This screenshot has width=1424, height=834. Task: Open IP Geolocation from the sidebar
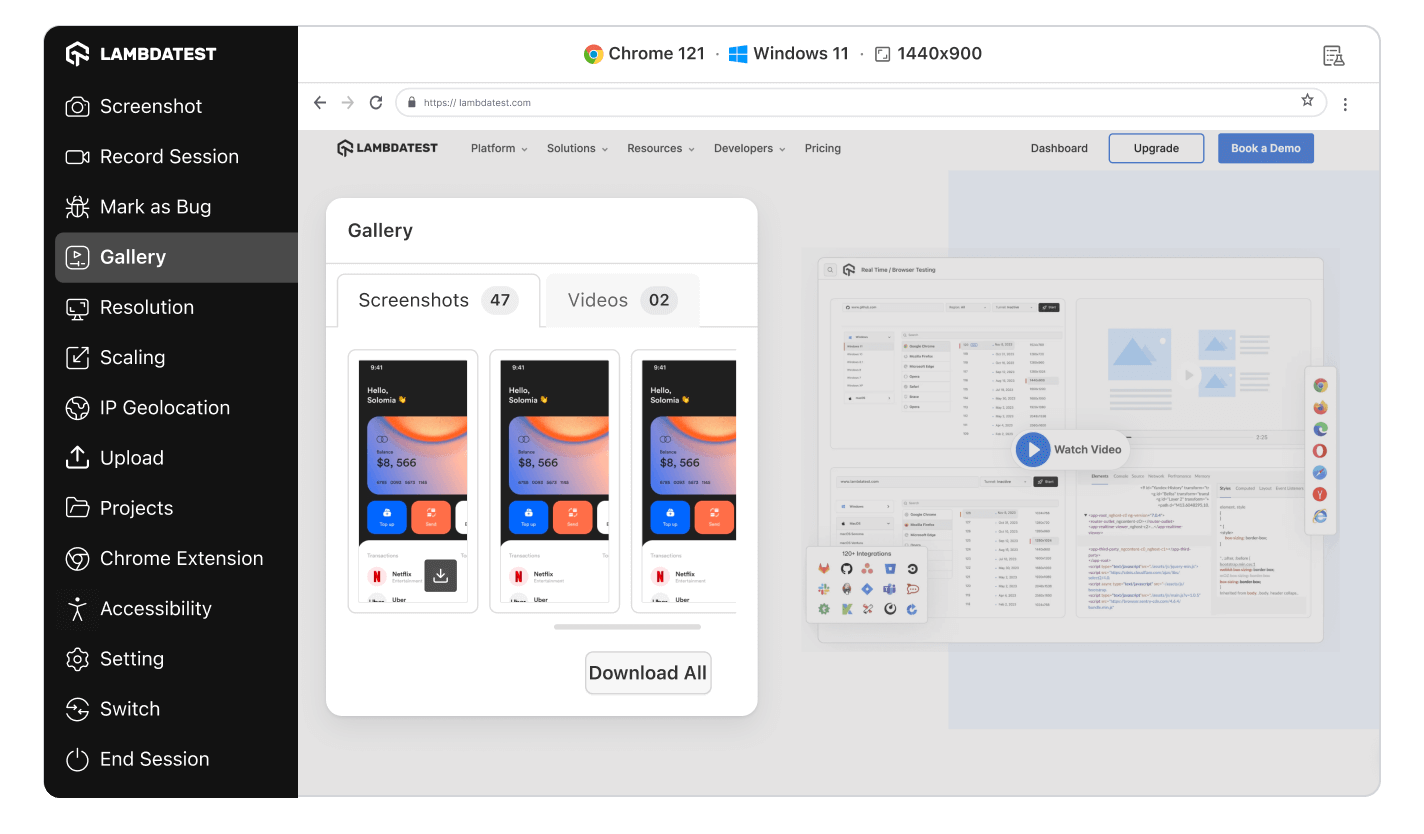pyautogui.click(x=164, y=408)
